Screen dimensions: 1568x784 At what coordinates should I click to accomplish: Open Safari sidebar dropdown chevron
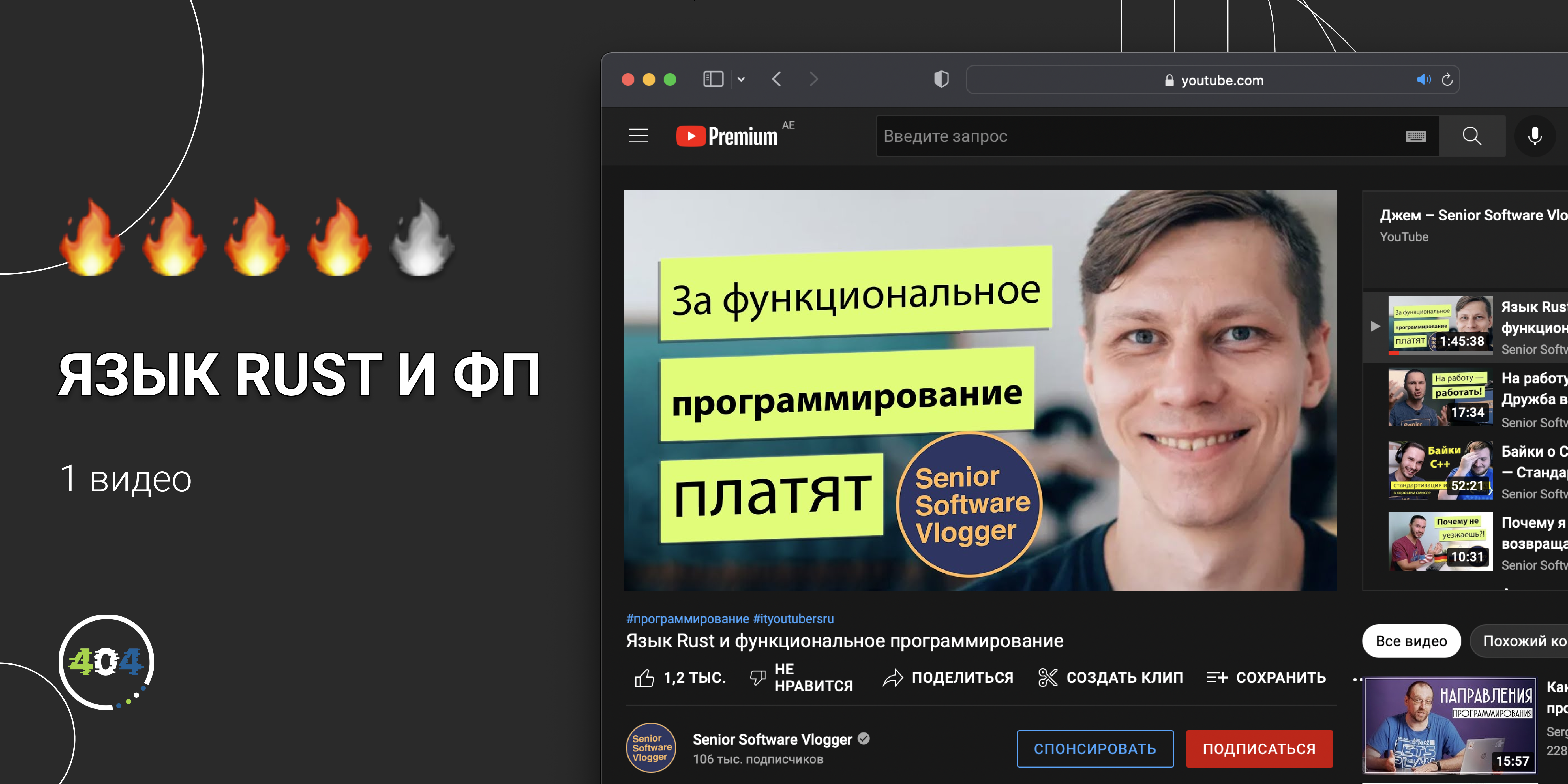[741, 79]
